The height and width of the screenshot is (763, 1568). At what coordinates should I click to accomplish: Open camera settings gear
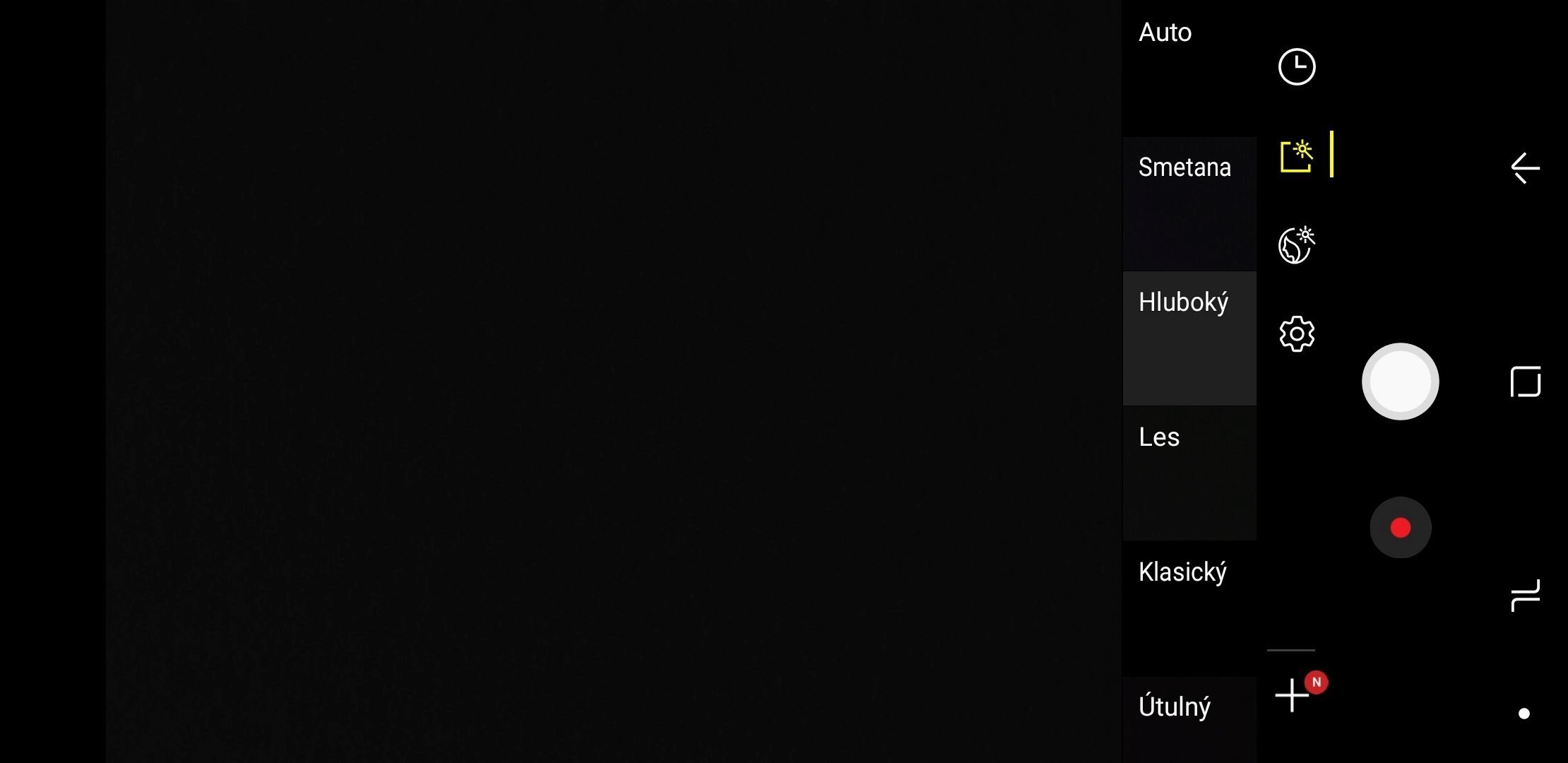click(x=1297, y=333)
